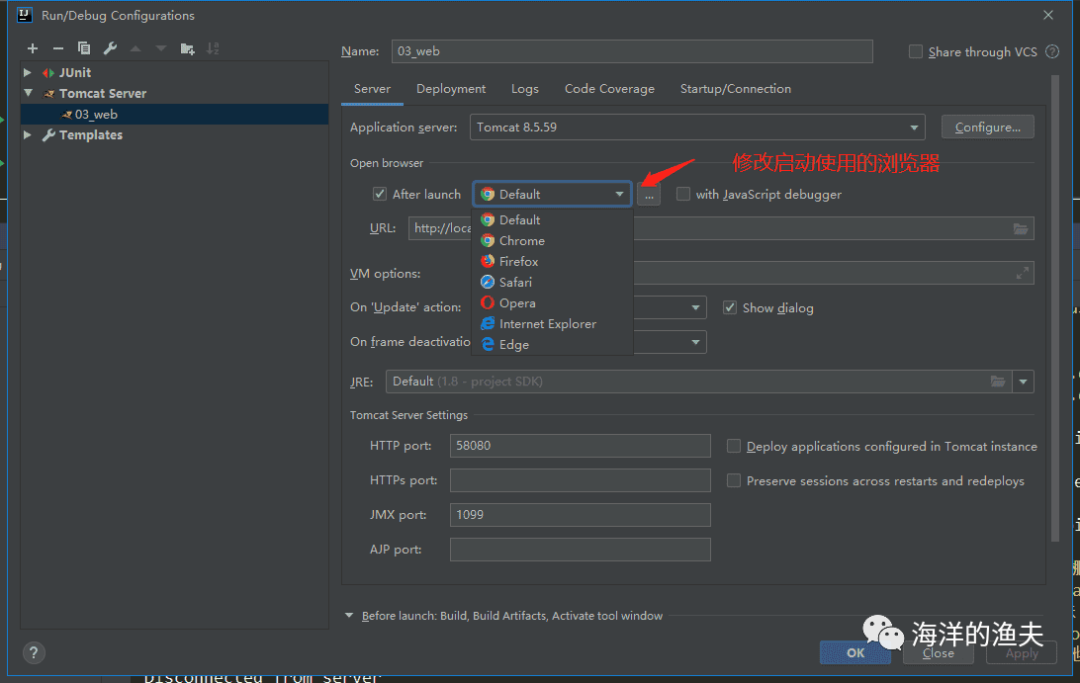The height and width of the screenshot is (683, 1080).
Task: Open JRE dropdown arrow
Action: coord(1023,381)
